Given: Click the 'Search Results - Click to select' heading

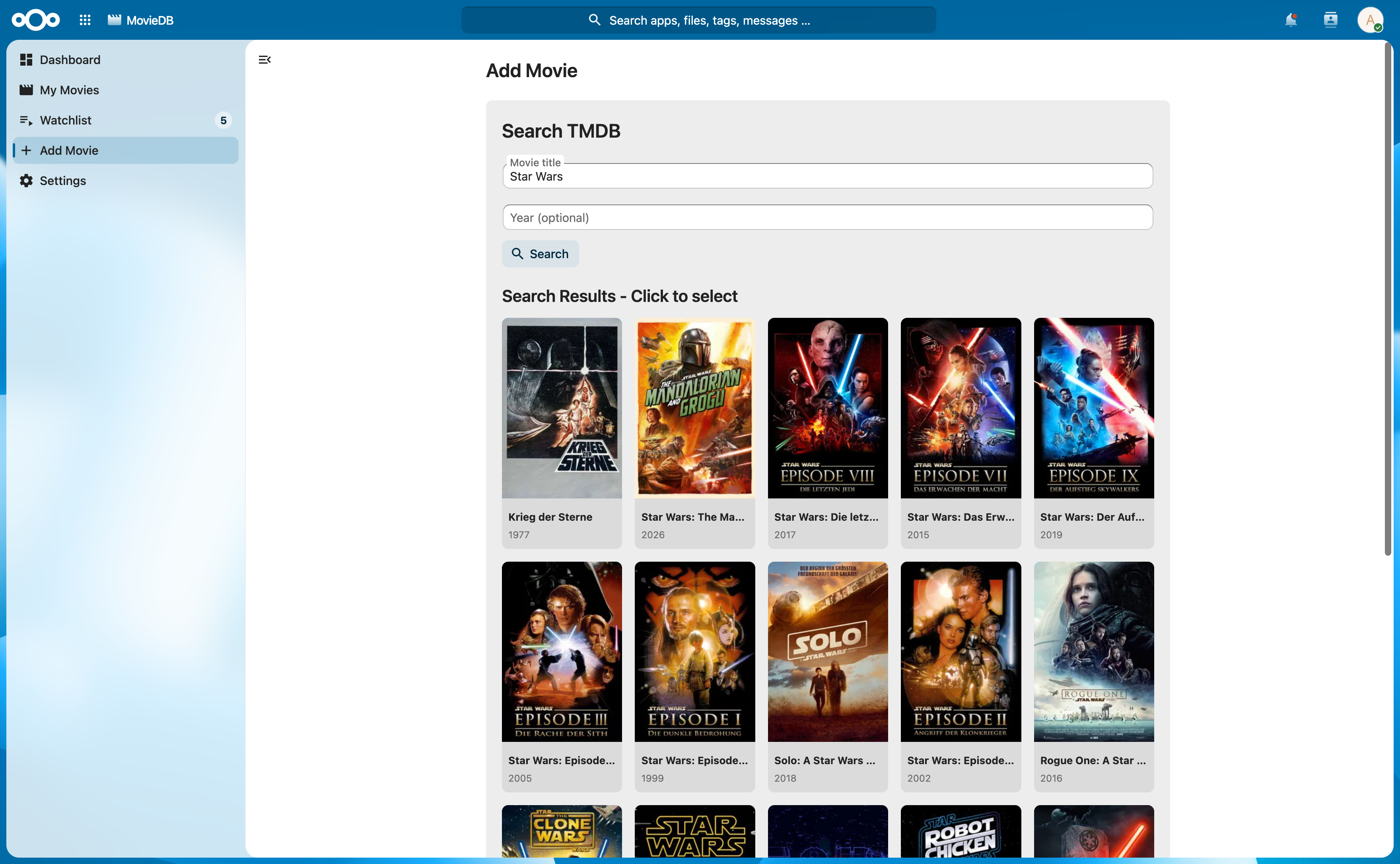Looking at the screenshot, I should point(620,296).
